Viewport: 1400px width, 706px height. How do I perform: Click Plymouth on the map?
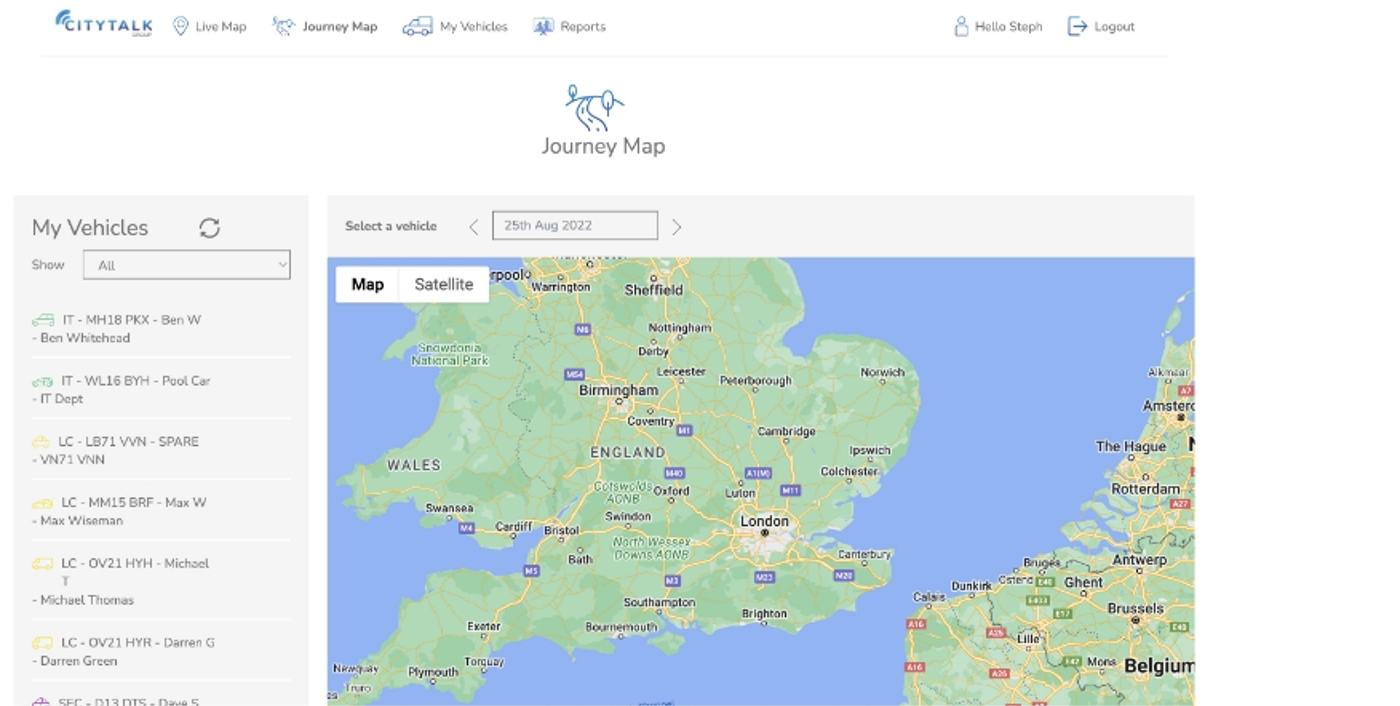433,672
